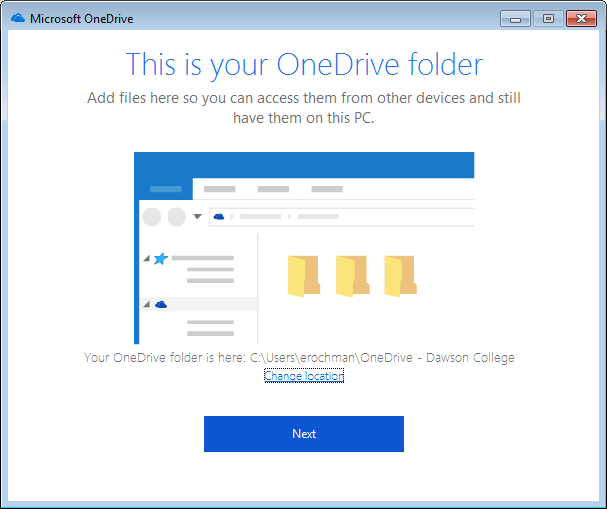Click the OneDrive cloud icon in title bar

pyautogui.click(x=18, y=18)
